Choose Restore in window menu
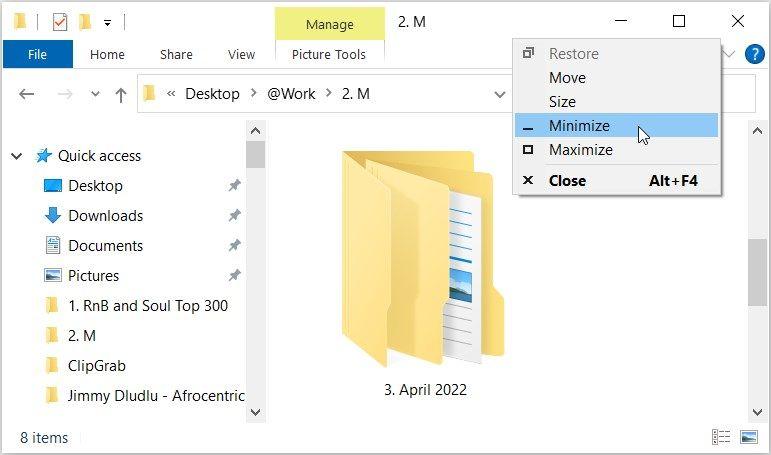The height and width of the screenshot is (455, 771). 617,54
